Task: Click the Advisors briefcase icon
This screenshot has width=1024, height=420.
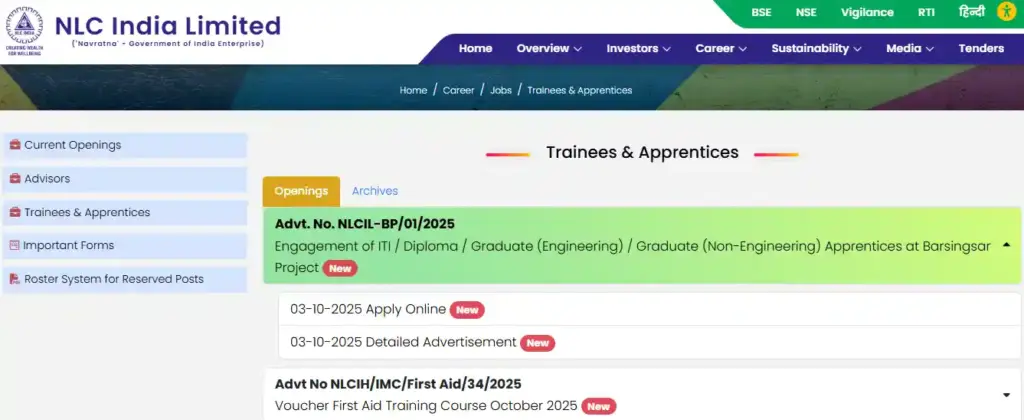Action: [14, 179]
